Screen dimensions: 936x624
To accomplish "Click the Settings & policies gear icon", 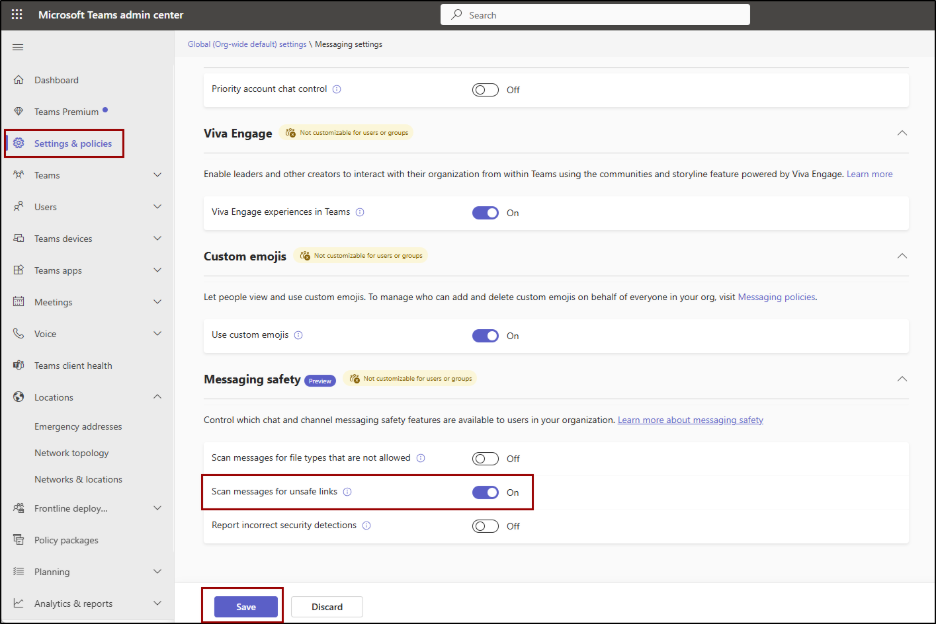I will point(18,144).
